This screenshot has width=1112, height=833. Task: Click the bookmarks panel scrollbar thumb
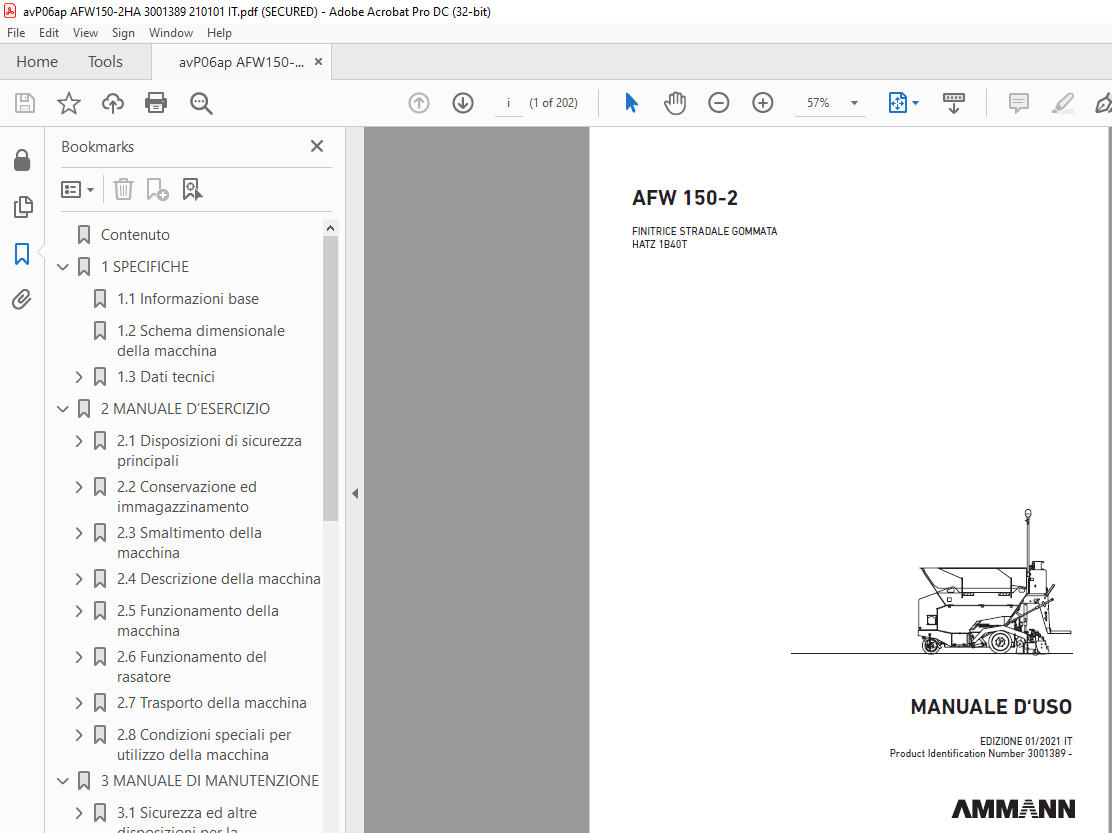(x=330, y=379)
